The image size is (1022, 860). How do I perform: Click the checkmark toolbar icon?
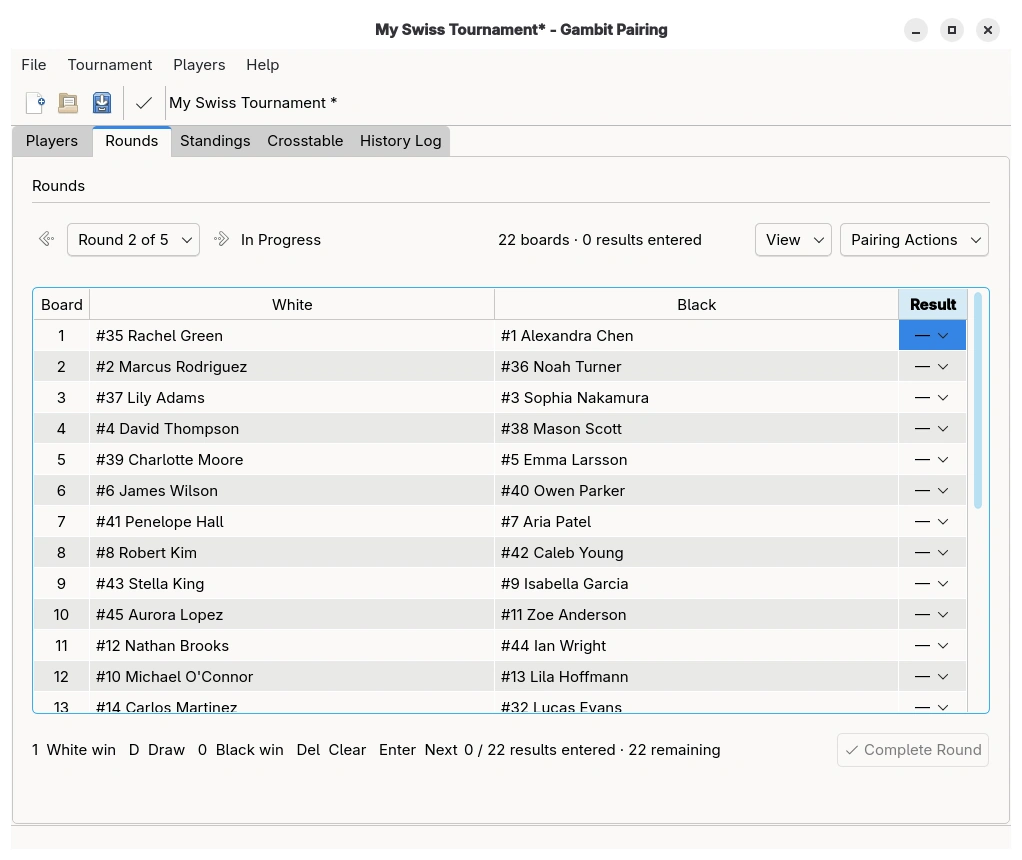click(x=144, y=103)
